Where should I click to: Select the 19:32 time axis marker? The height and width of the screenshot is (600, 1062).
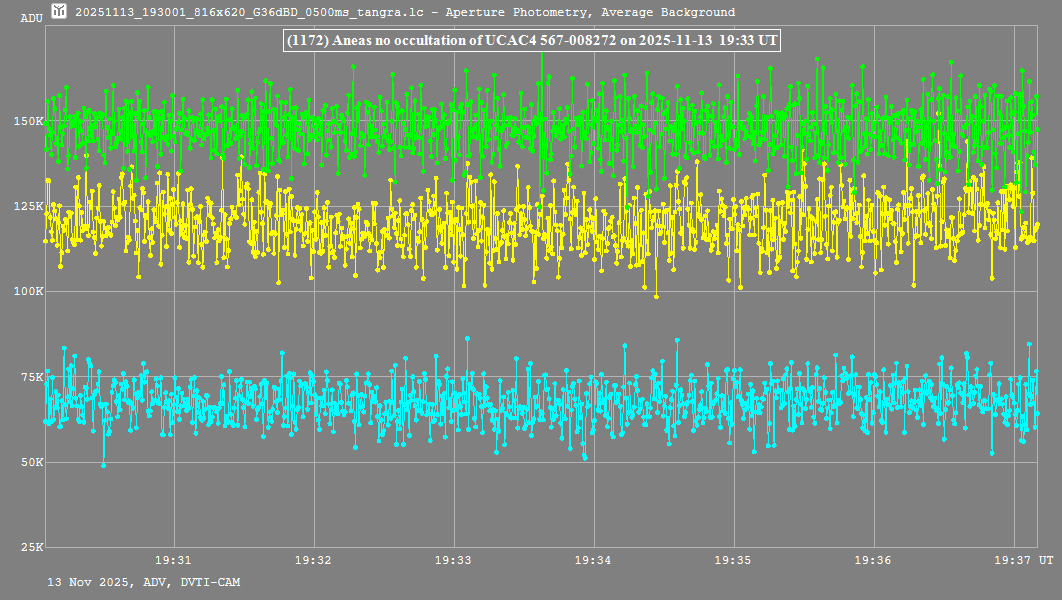pos(314,561)
